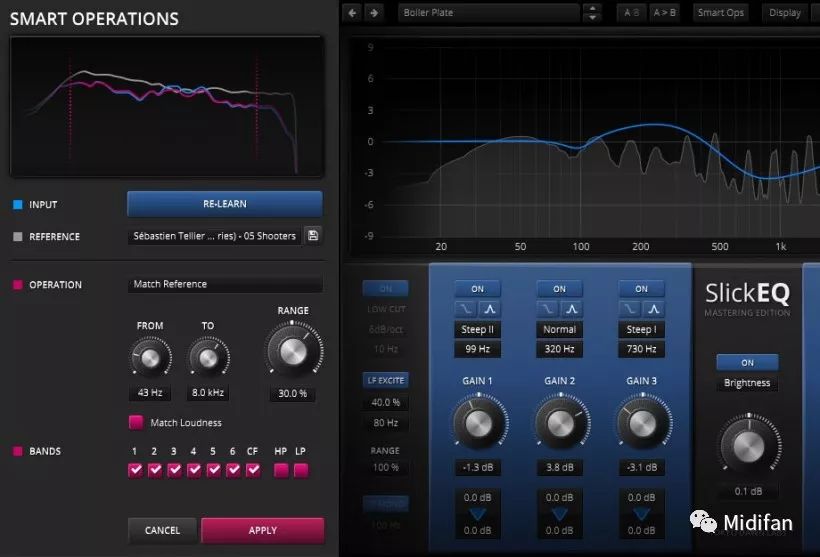Click the 30.0 % range value field
This screenshot has width=820, height=557.
292,393
